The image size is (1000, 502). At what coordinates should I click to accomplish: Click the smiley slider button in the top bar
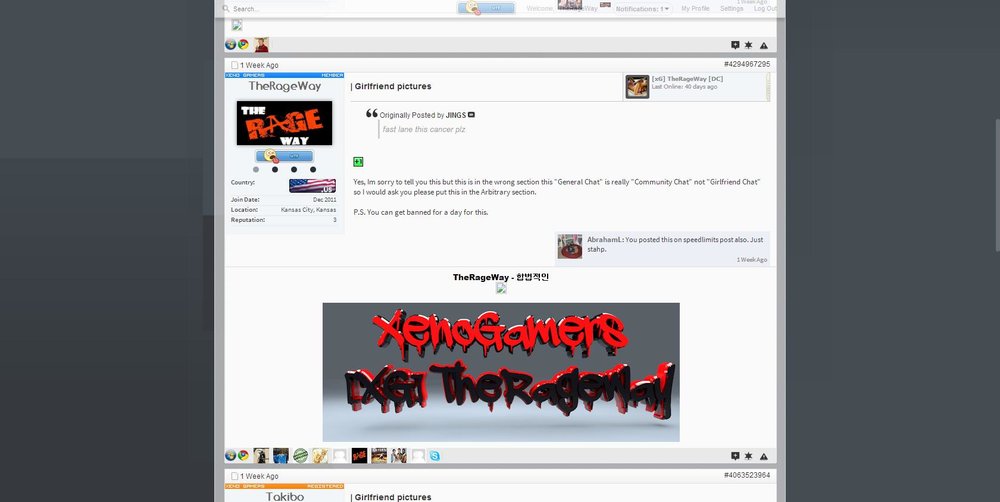click(486, 8)
